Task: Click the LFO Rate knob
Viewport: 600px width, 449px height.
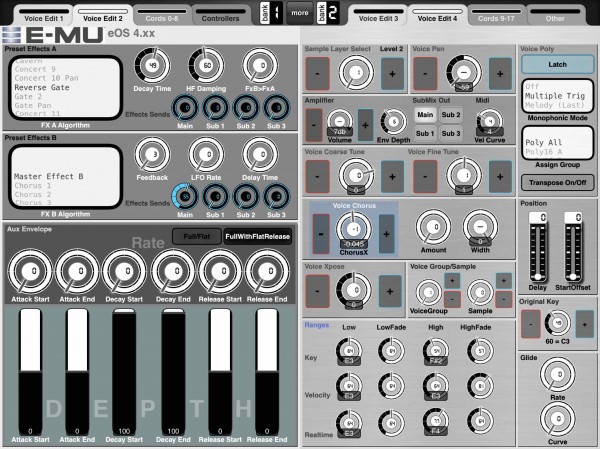Action: coord(206,155)
